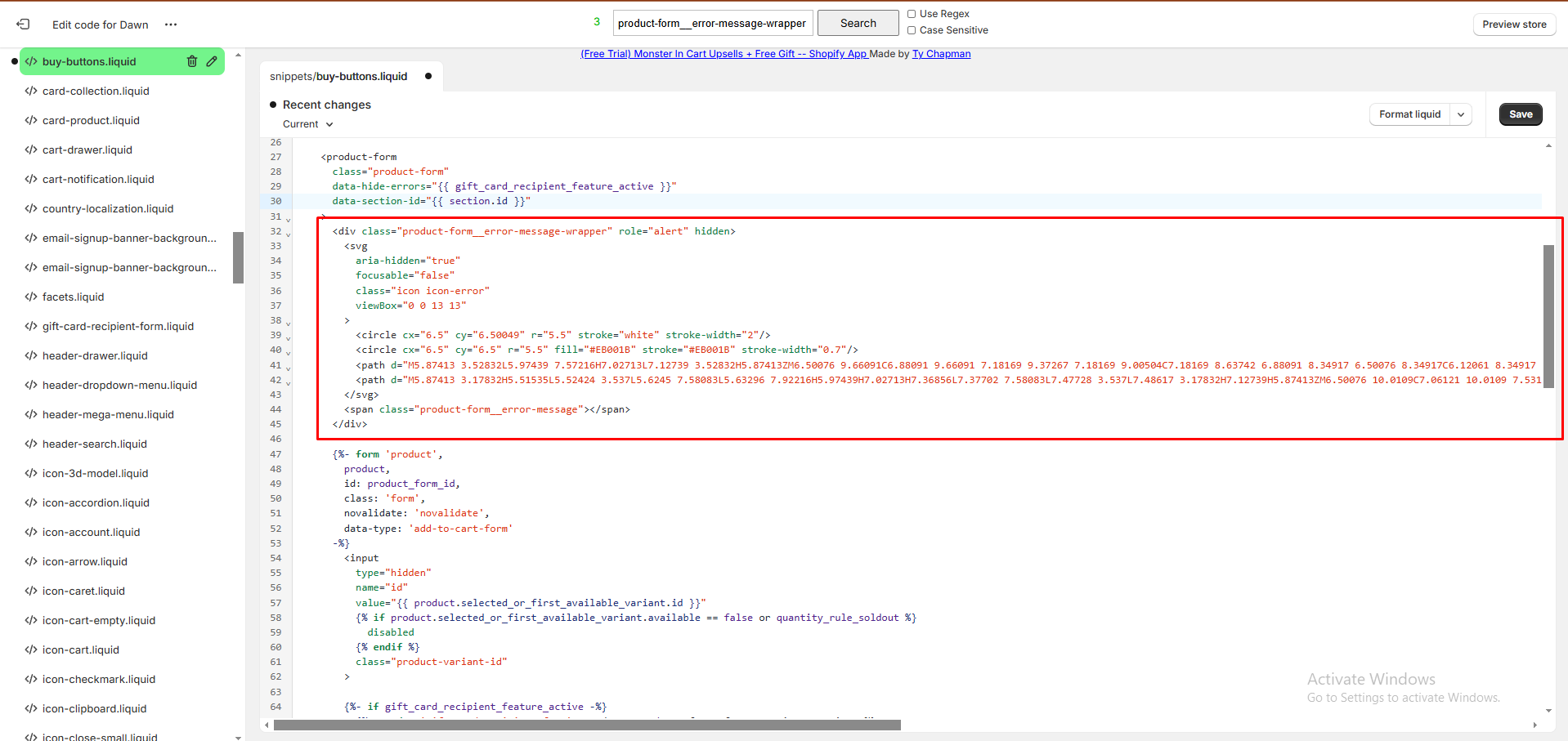Click the Recent changes label
The width and height of the screenshot is (1568, 741).
(327, 105)
